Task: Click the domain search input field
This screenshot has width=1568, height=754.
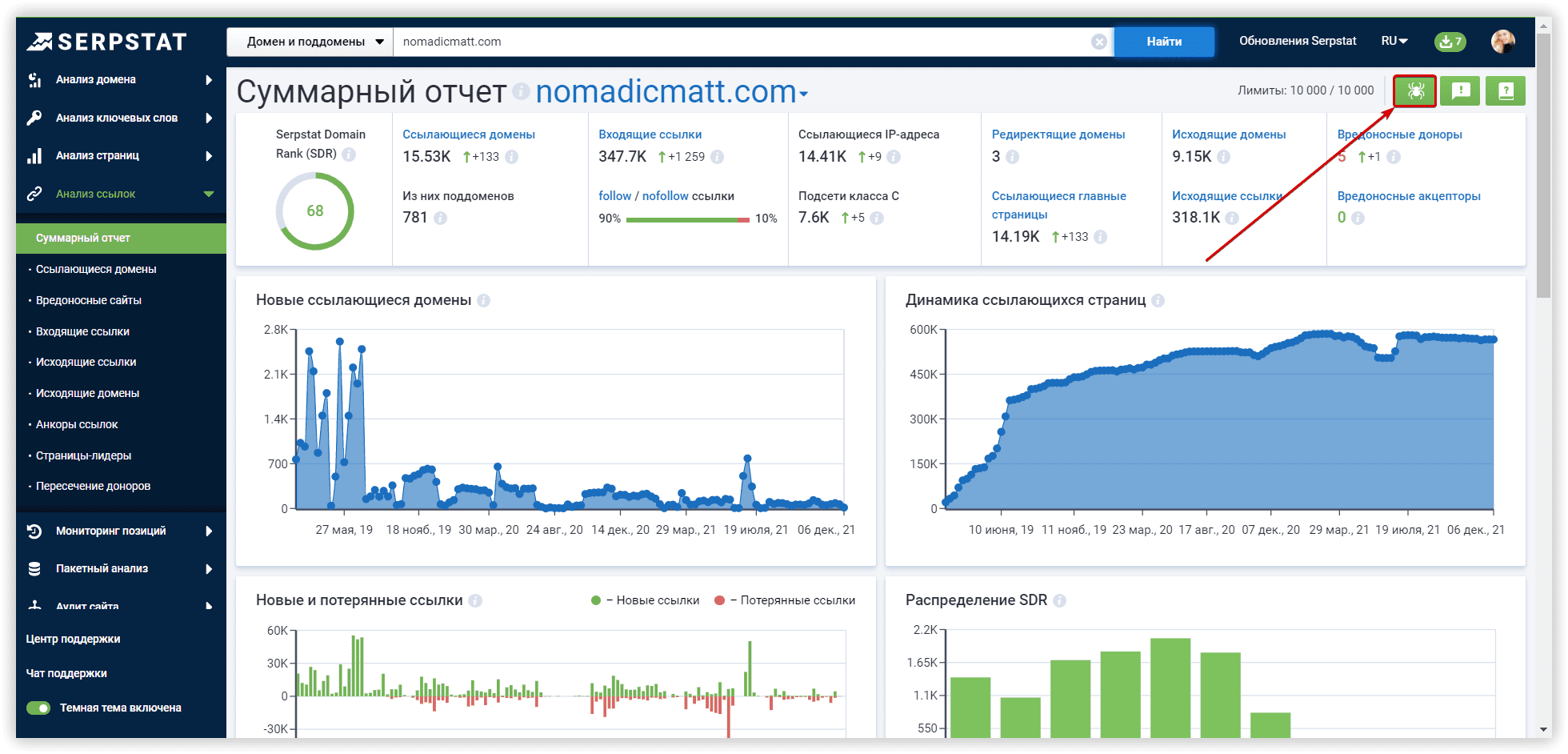Action: 740,42
